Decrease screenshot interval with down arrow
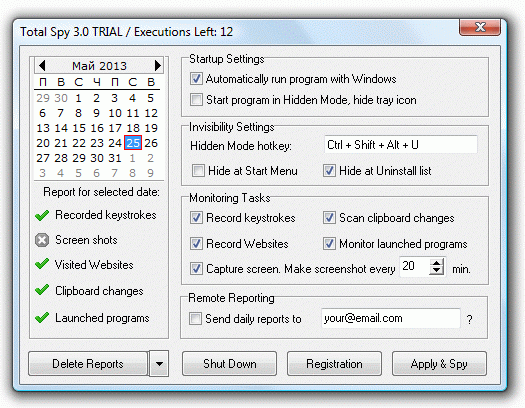Screen dimensions: 525x408 [x=437, y=271]
